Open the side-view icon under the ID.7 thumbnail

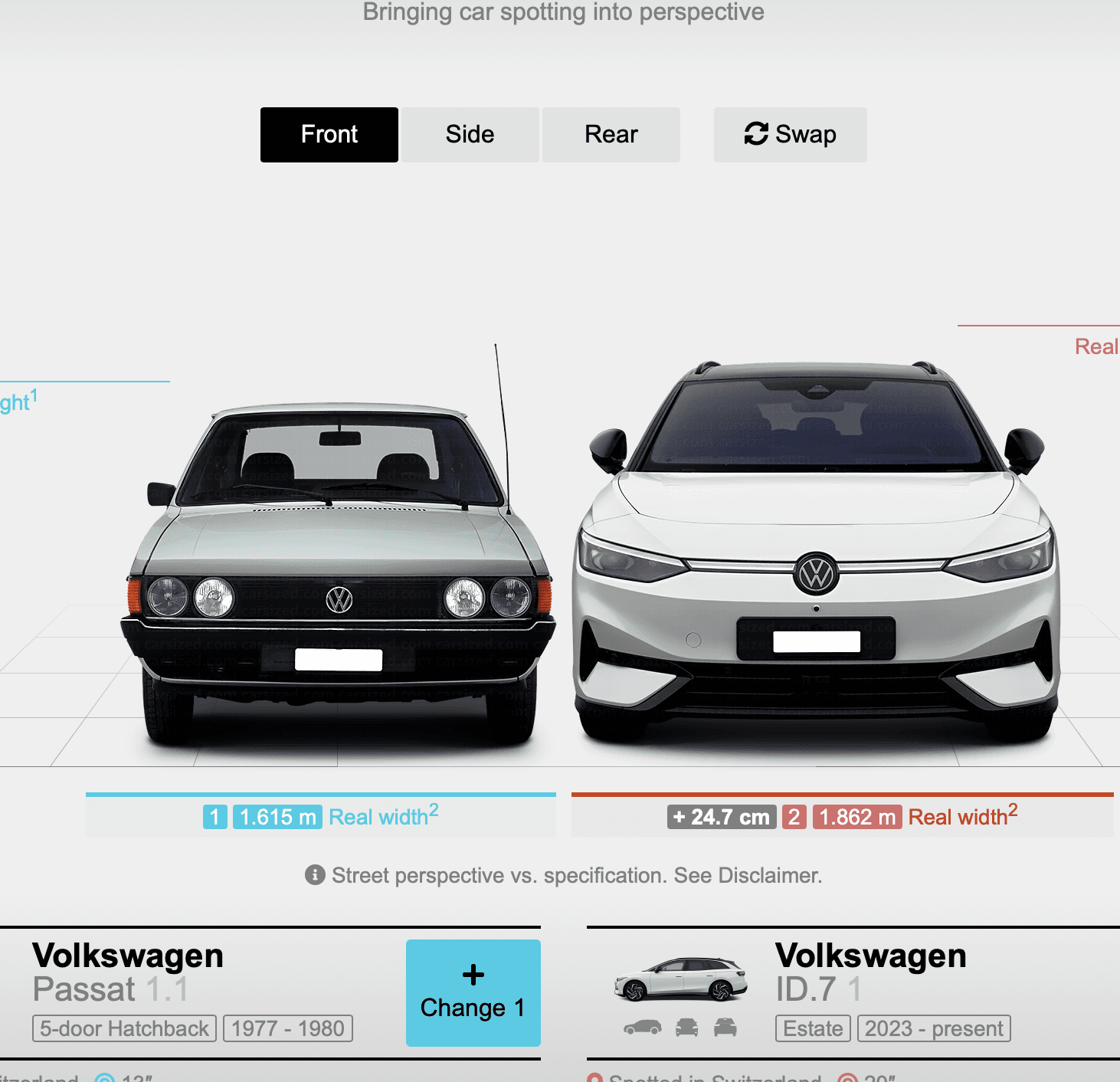643,1028
